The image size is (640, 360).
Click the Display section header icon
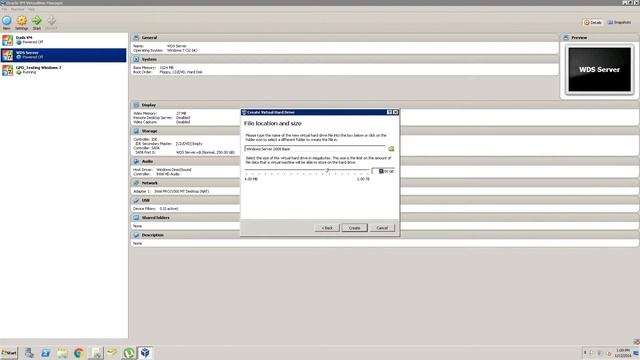[136, 105]
